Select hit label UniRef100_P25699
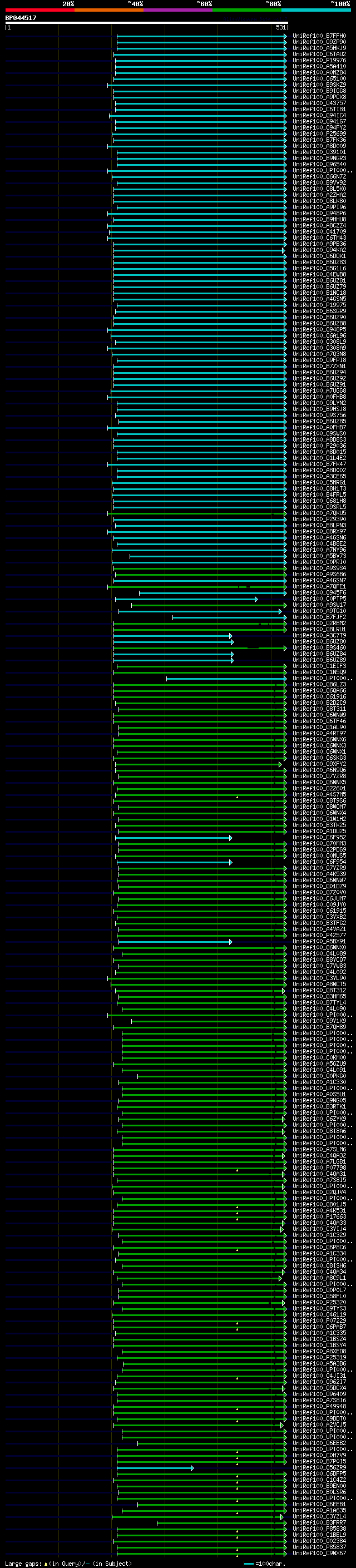The height and width of the screenshot is (1568, 356). 319,134
